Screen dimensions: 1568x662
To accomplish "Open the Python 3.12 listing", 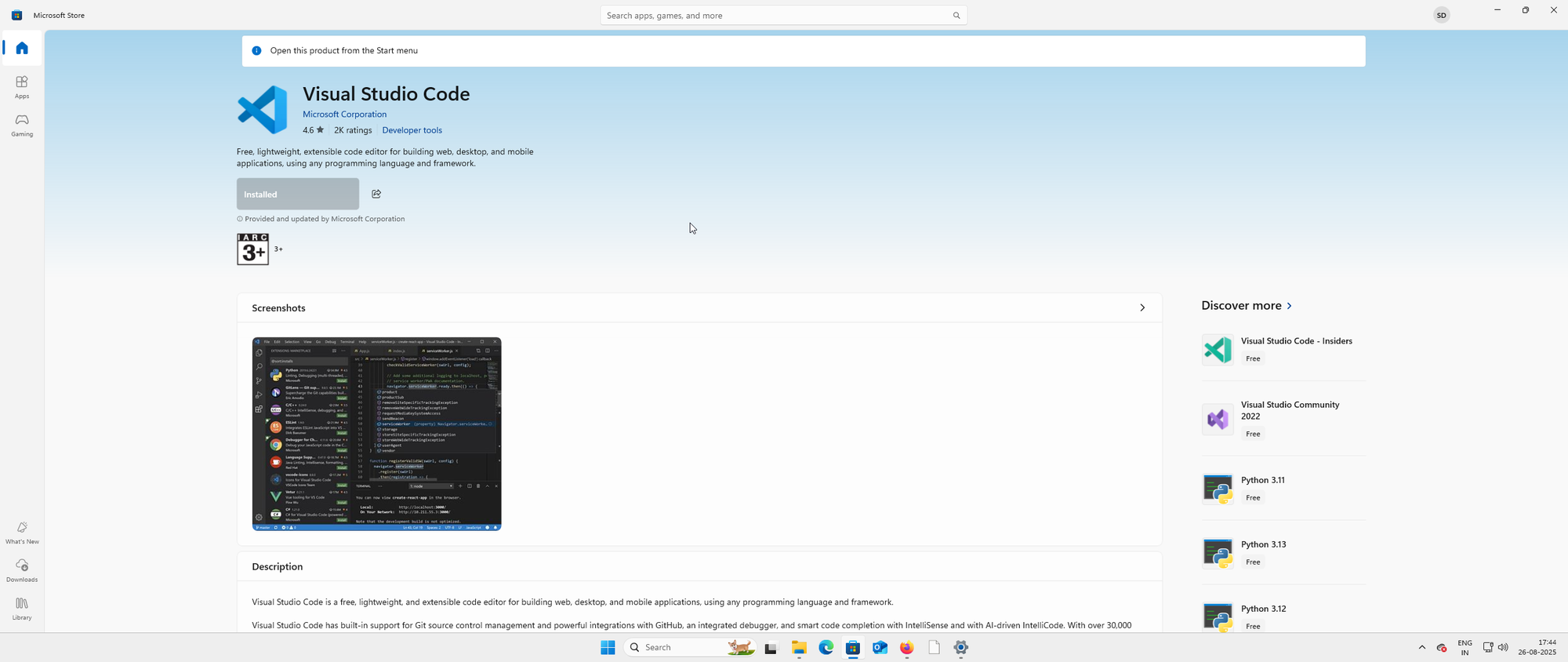I will coord(1283,617).
